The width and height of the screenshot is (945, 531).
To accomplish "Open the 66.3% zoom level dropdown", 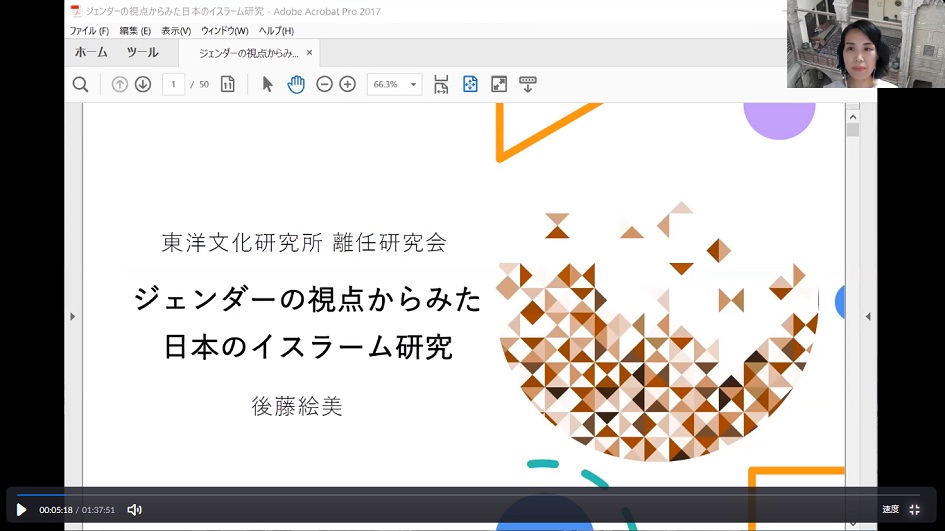I will [413, 84].
